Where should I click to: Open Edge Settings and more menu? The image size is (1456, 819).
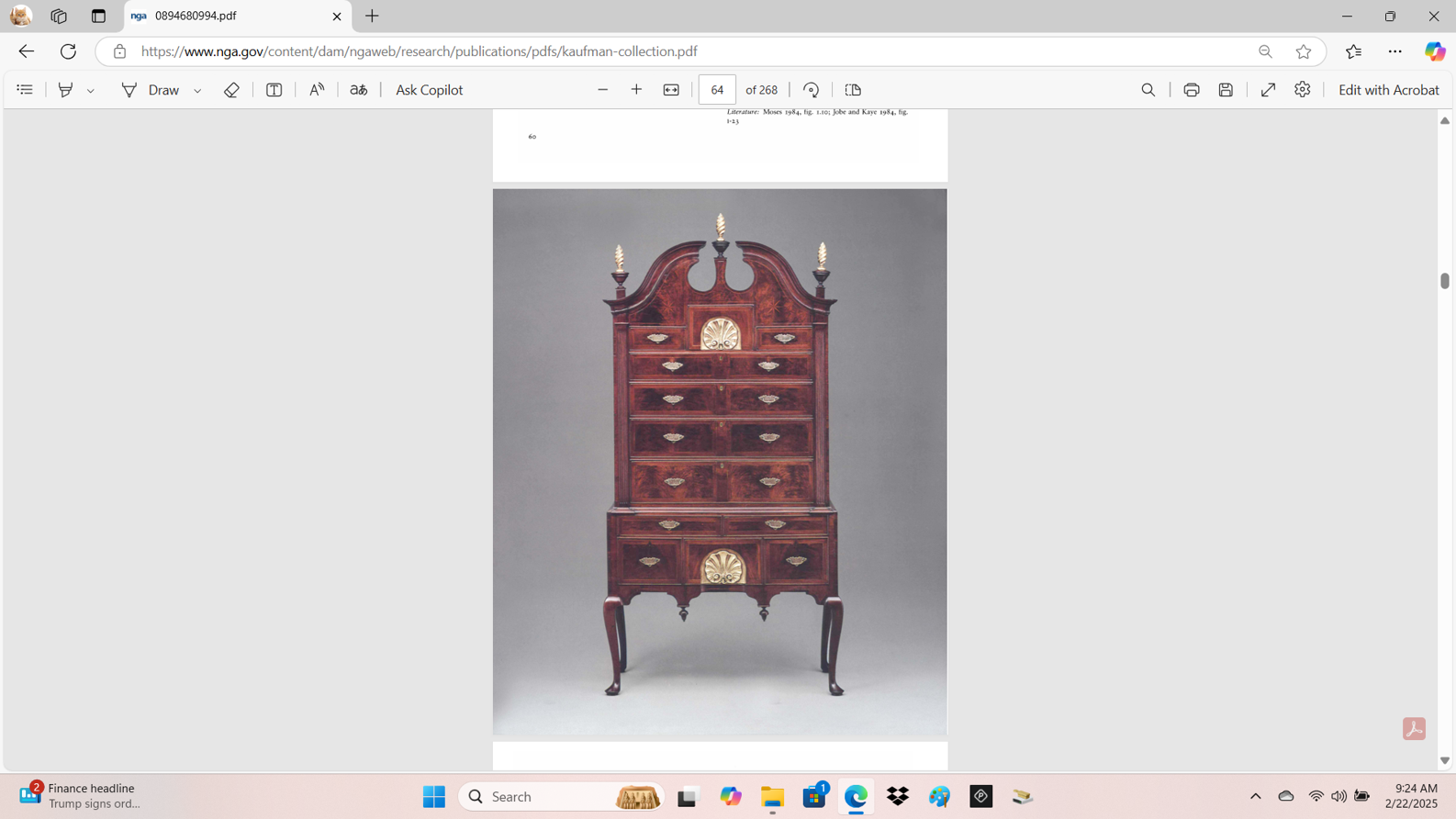(1394, 51)
